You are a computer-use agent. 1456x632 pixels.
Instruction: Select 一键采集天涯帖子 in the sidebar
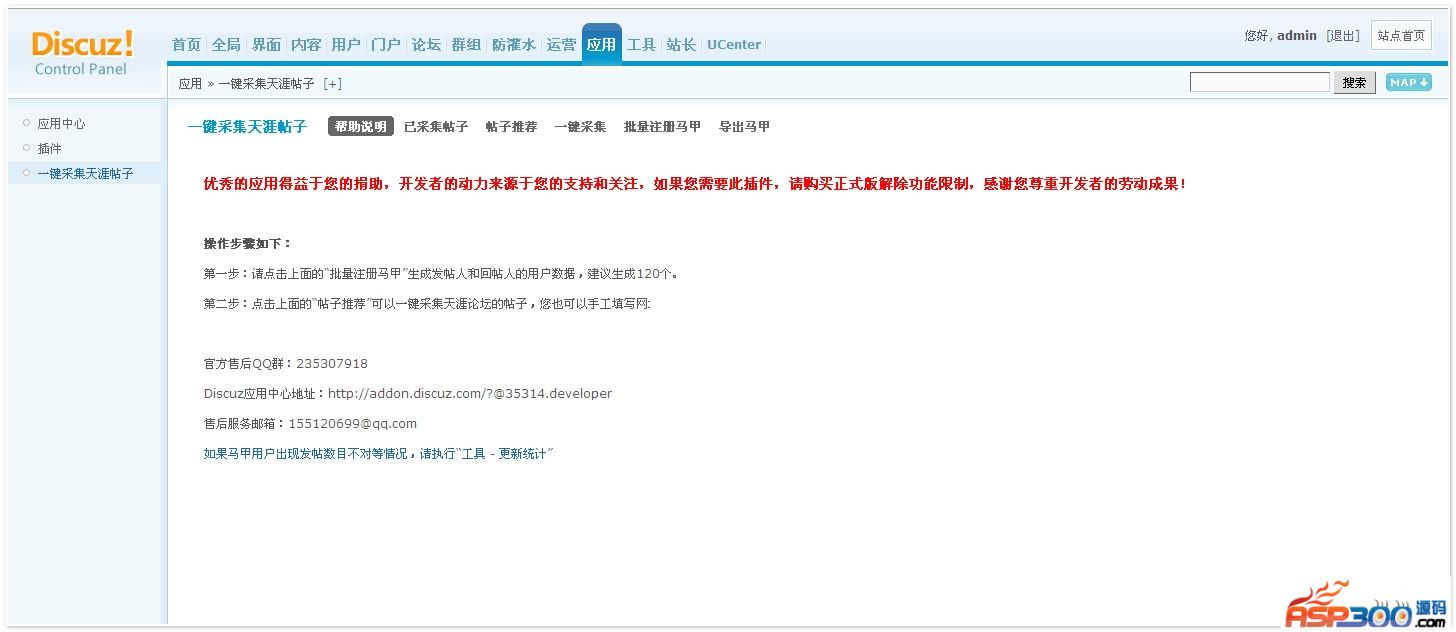[x=85, y=173]
